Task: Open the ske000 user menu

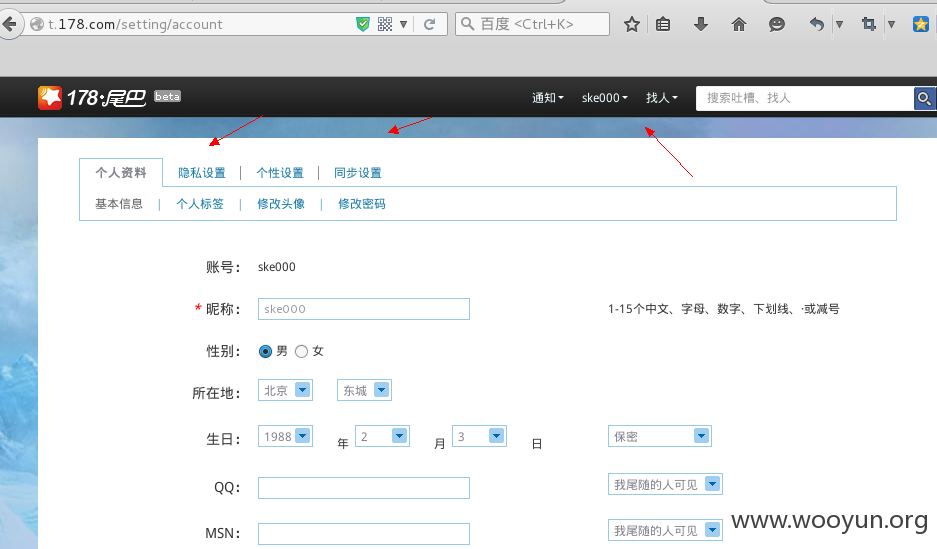Action: coord(605,97)
